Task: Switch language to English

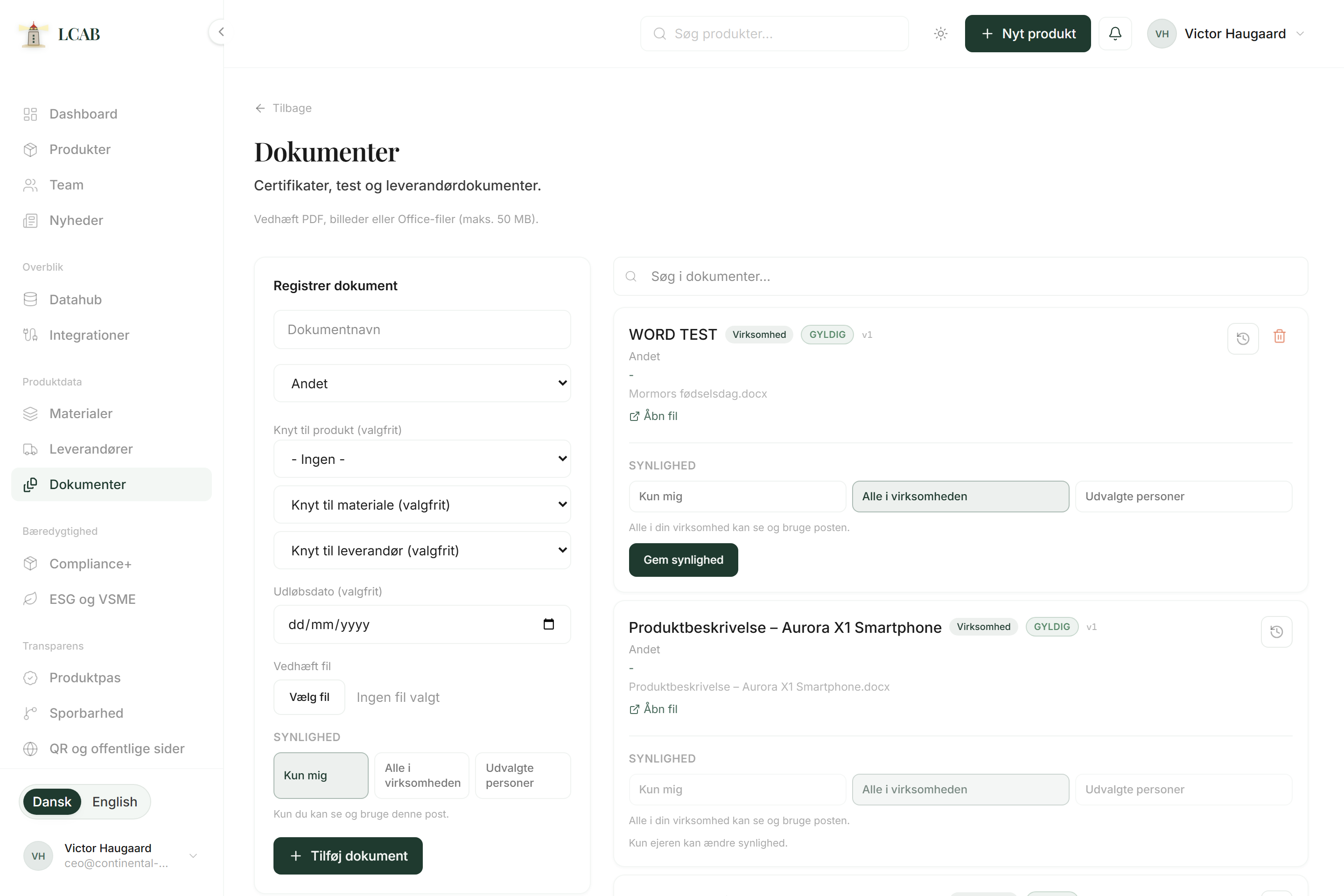Action: (115, 801)
